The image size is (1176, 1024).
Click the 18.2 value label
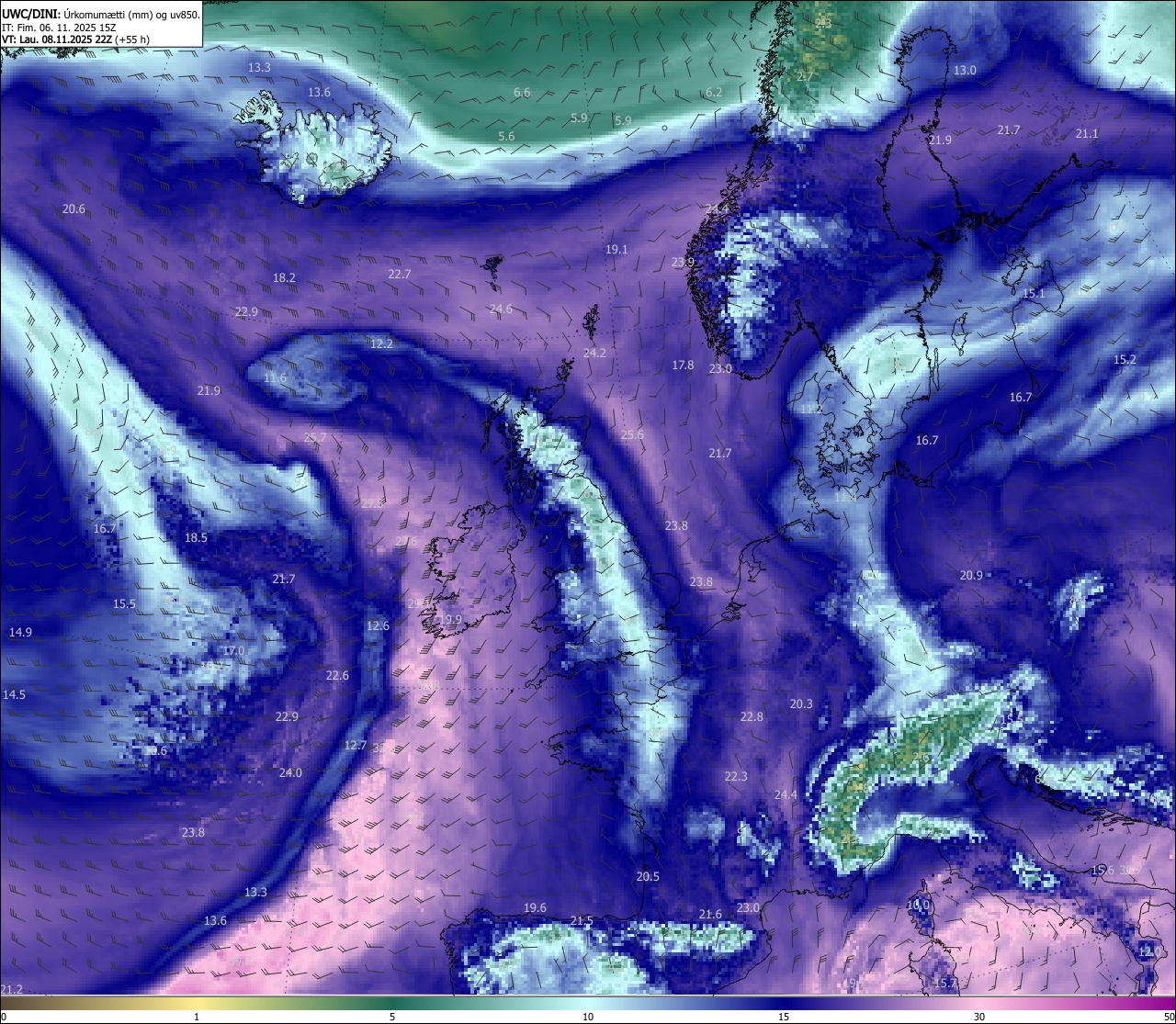tap(284, 278)
